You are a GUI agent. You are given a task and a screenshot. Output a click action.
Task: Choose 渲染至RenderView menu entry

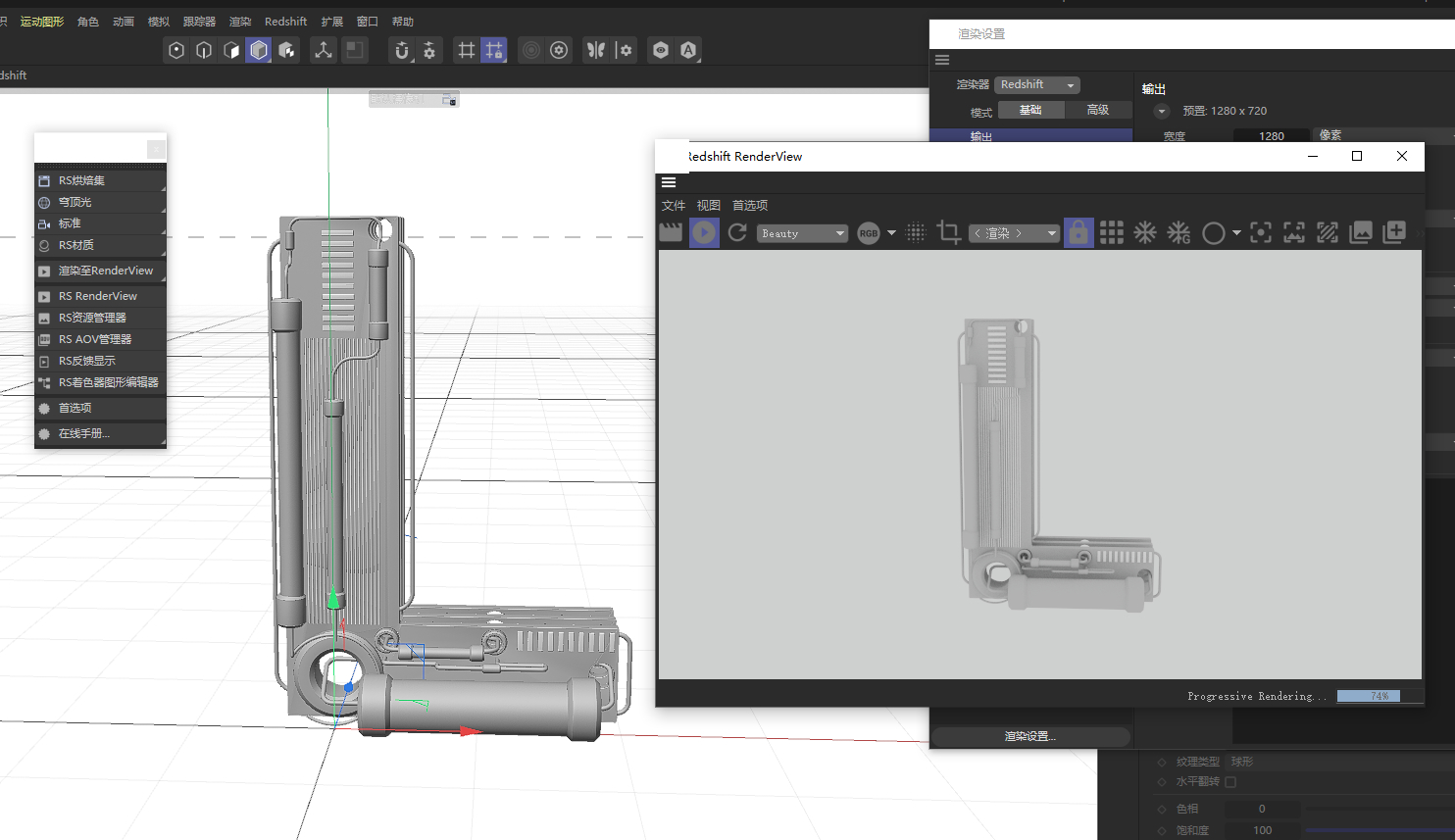100,271
